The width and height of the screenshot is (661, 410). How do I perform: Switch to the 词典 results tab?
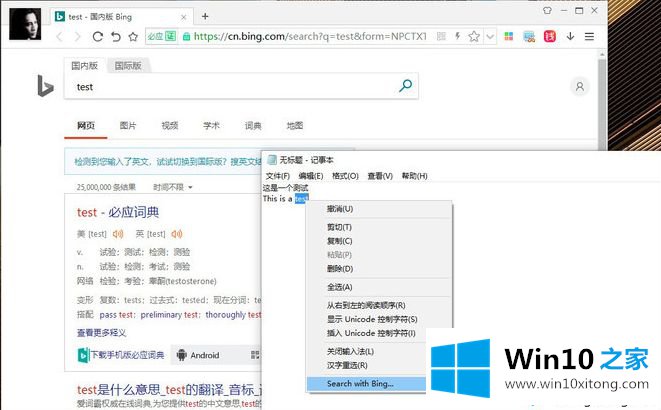[253, 126]
